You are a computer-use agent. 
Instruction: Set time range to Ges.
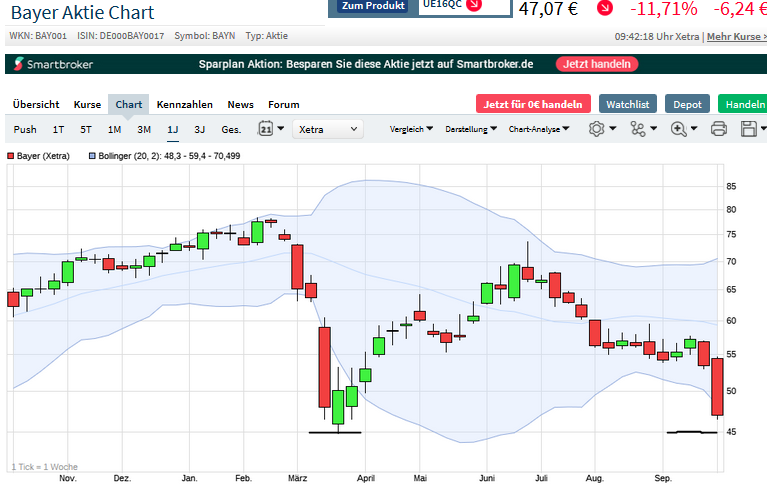(231, 129)
